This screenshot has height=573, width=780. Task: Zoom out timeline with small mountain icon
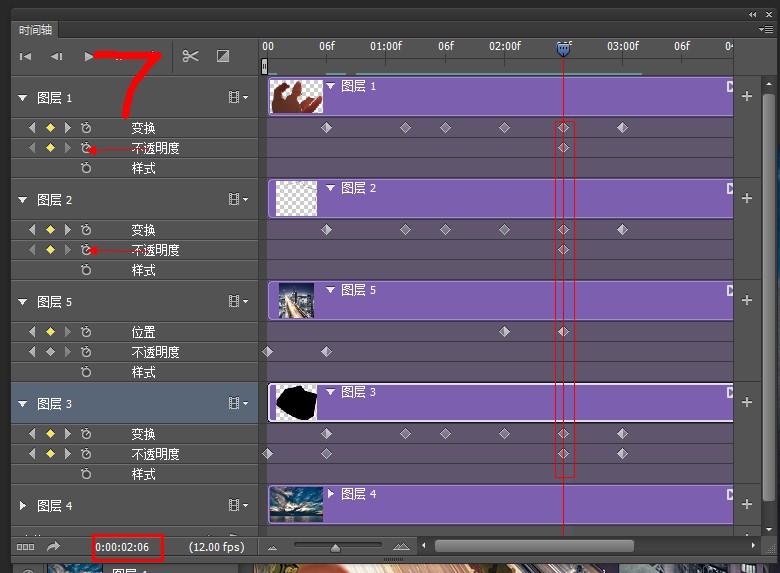[x=272, y=548]
